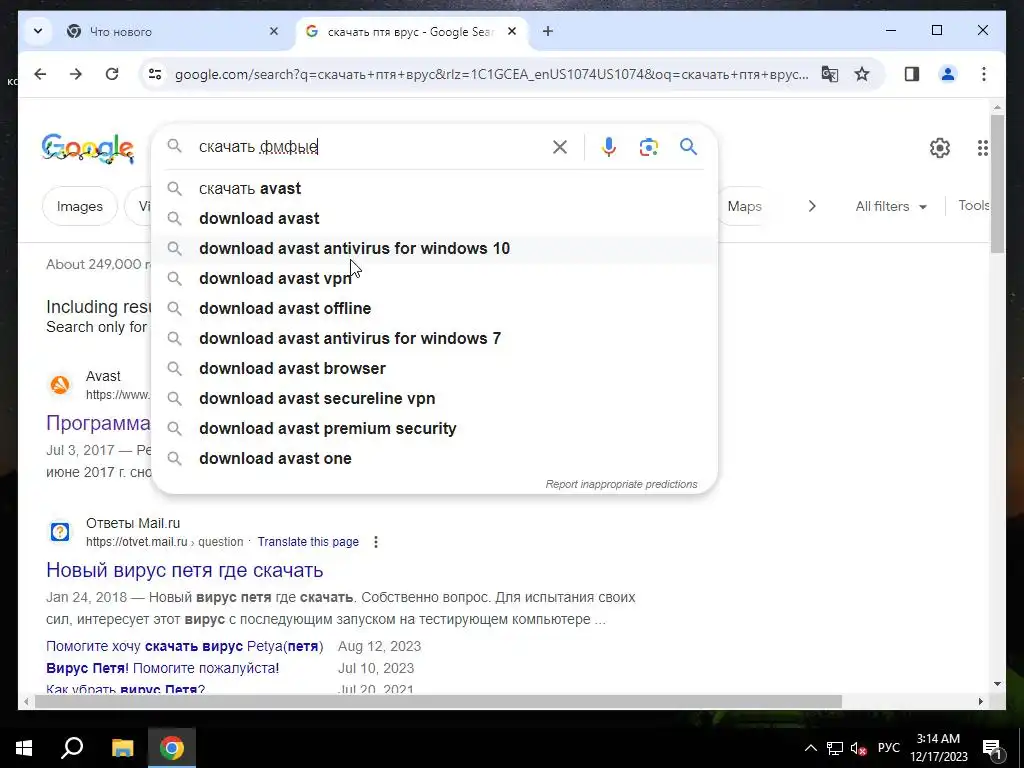The image size is (1024, 768).
Task: Open network status in system tray
Action: click(835, 748)
